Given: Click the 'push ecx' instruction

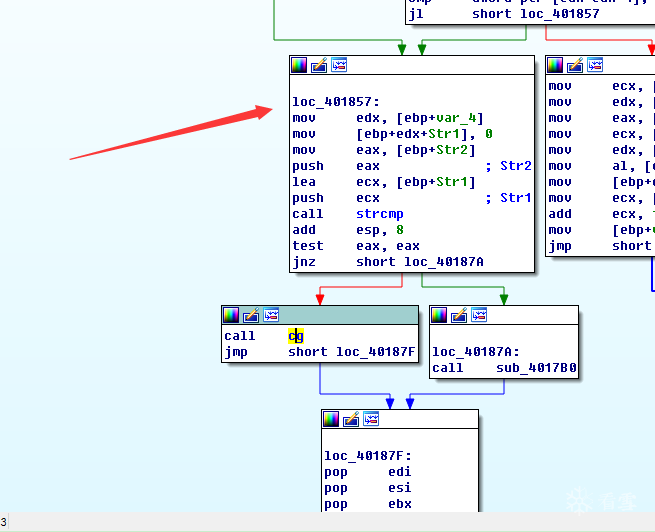Looking at the screenshot, I should pos(336,198).
